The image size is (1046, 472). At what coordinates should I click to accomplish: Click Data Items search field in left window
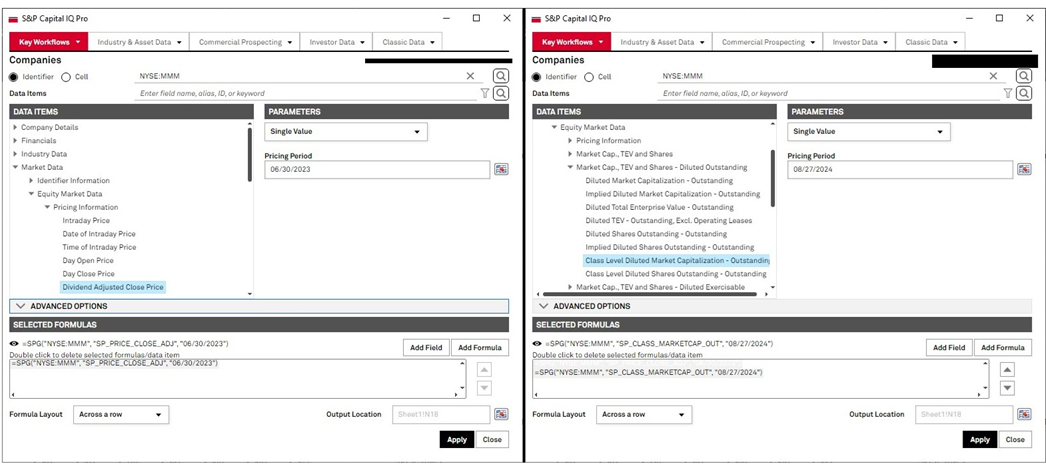pos(306,93)
